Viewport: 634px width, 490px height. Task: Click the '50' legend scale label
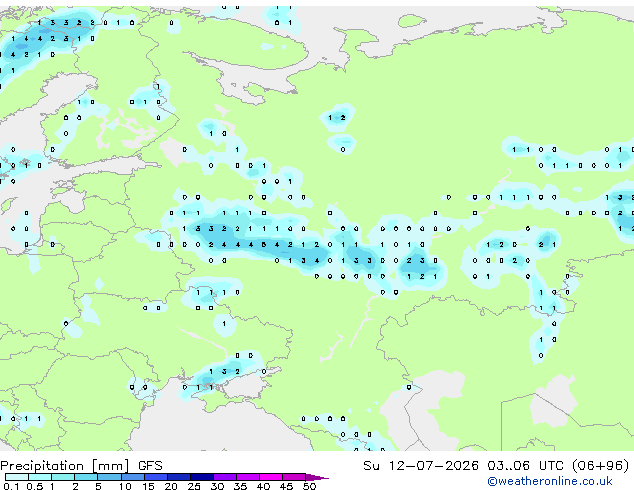(x=309, y=486)
